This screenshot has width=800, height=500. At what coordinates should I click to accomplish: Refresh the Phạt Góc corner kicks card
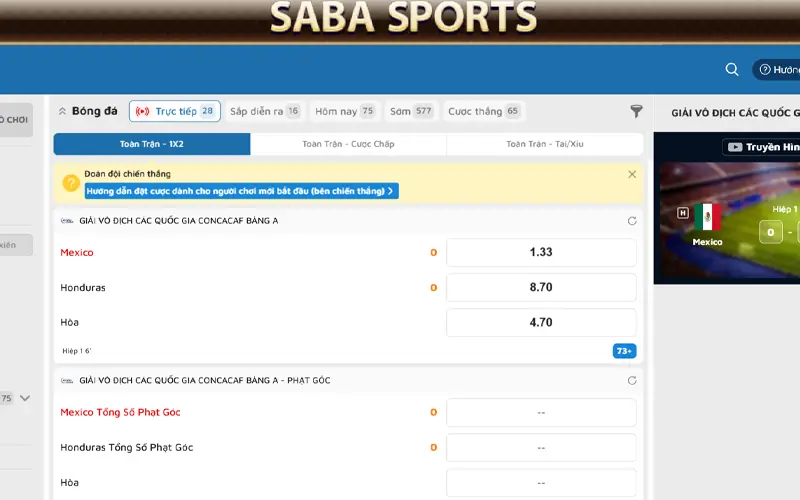(632, 381)
